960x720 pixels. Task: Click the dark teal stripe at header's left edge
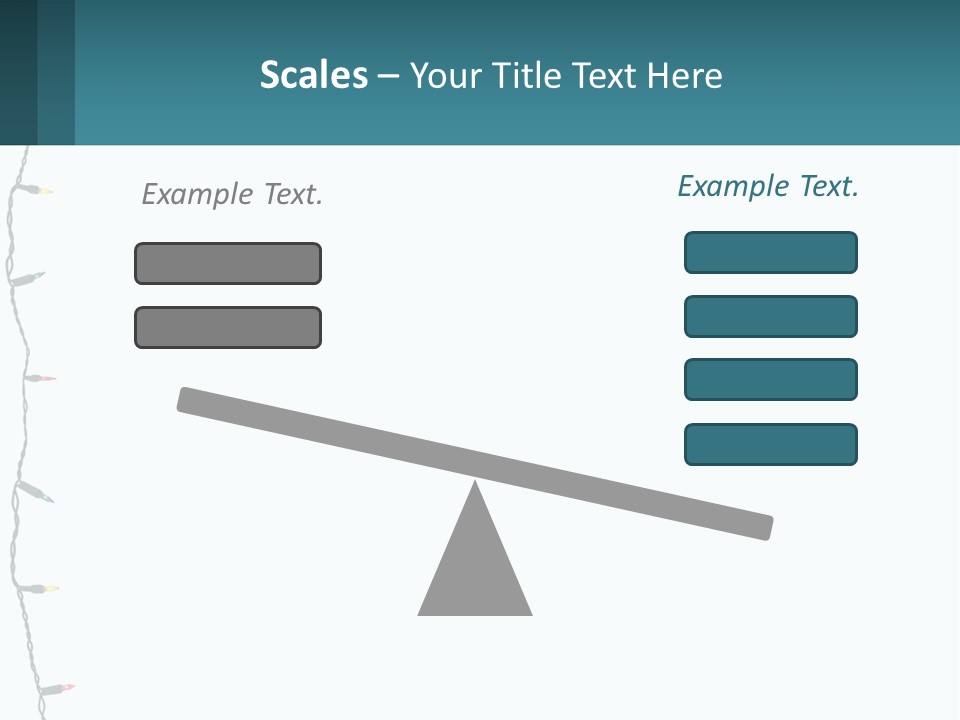pyautogui.click(x=18, y=72)
